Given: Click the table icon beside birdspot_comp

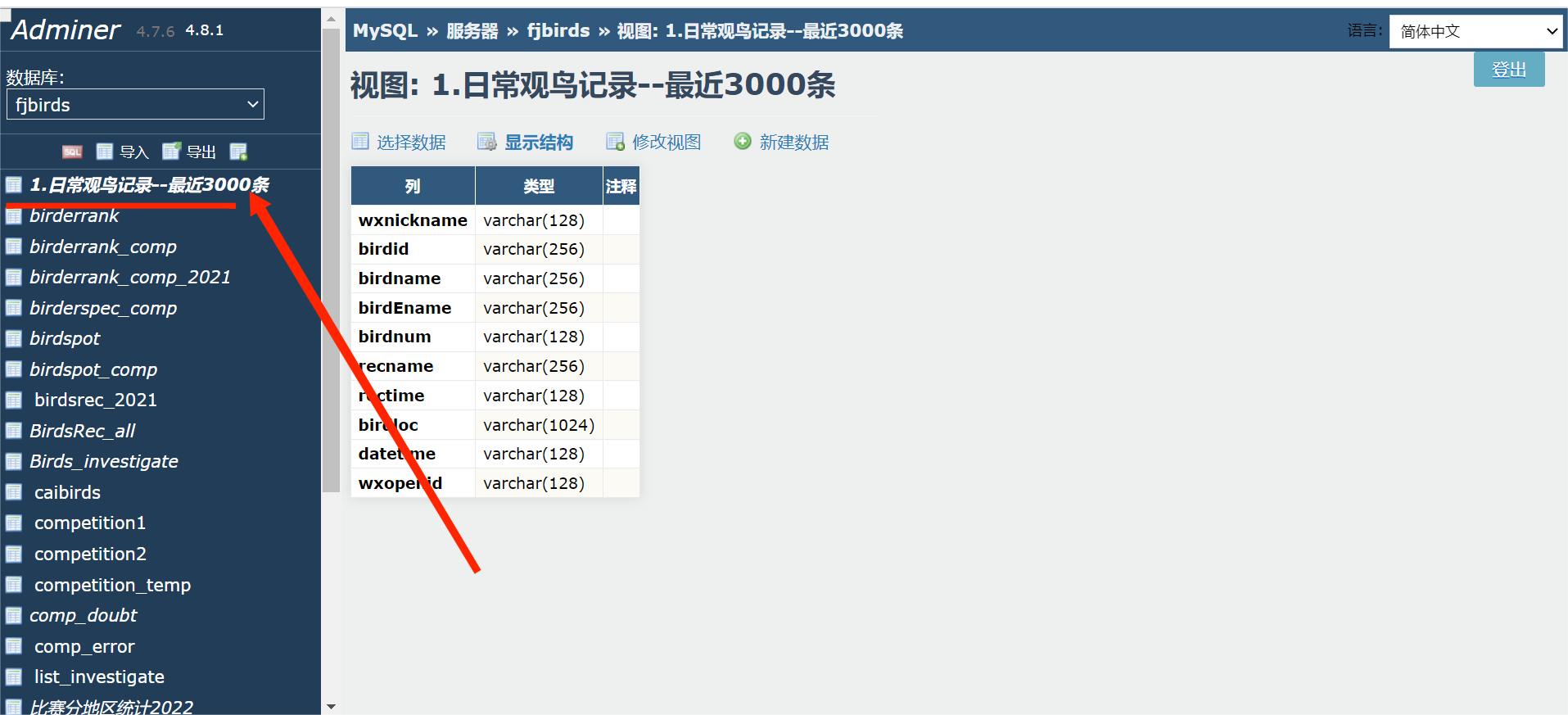Looking at the screenshot, I should [14, 369].
